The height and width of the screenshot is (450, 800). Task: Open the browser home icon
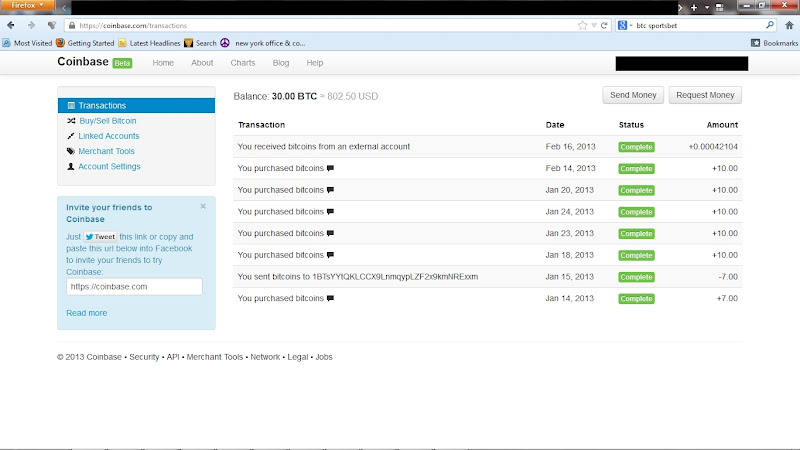click(x=789, y=25)
